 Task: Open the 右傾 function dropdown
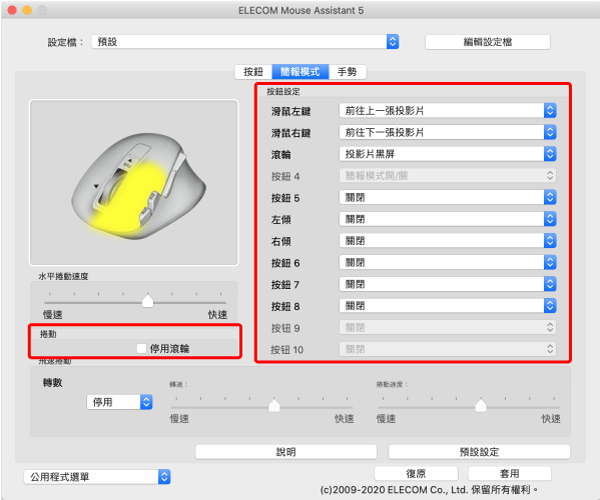(447, 241)
